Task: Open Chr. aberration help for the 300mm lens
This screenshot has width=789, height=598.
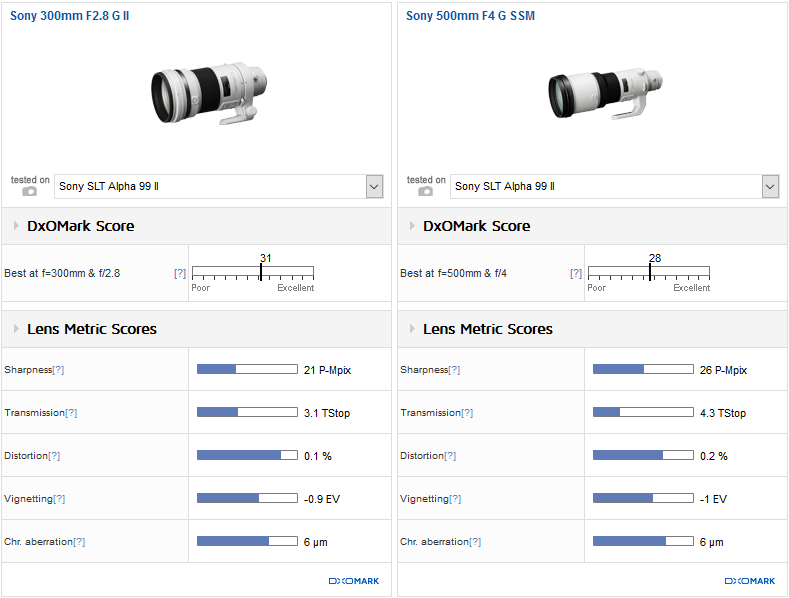Action: tap(79, 542)
